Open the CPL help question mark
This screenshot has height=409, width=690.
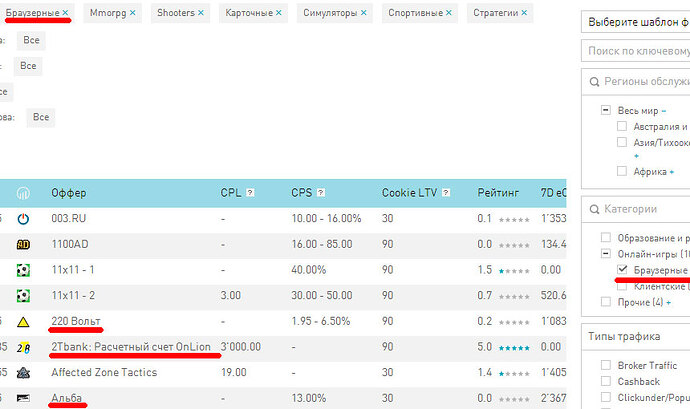[x=250, y=192]
